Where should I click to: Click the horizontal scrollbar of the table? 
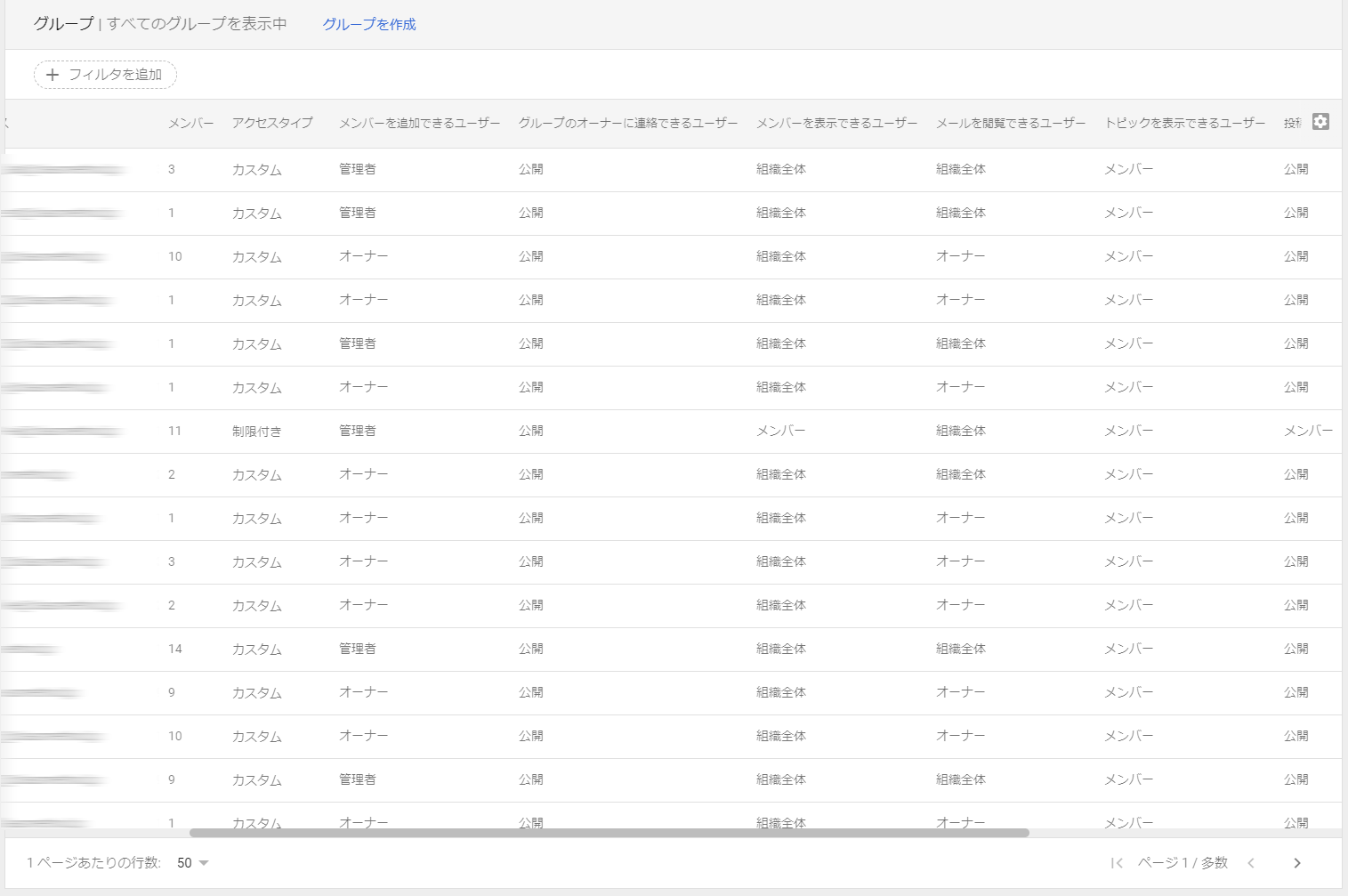pyautogui.click(x=609, y=833)
